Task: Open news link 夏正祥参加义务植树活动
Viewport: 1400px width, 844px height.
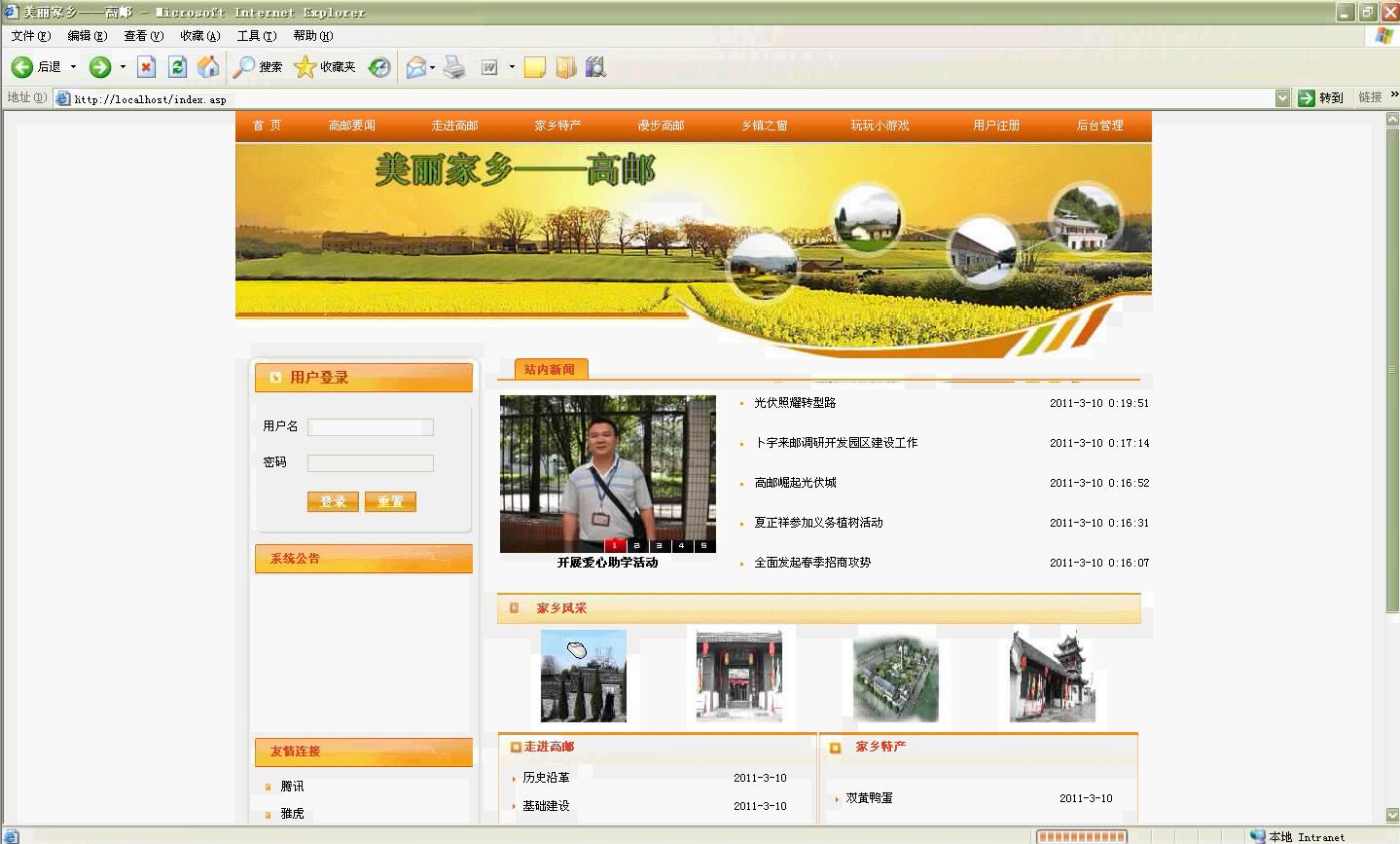Action: tap(818, 523)
